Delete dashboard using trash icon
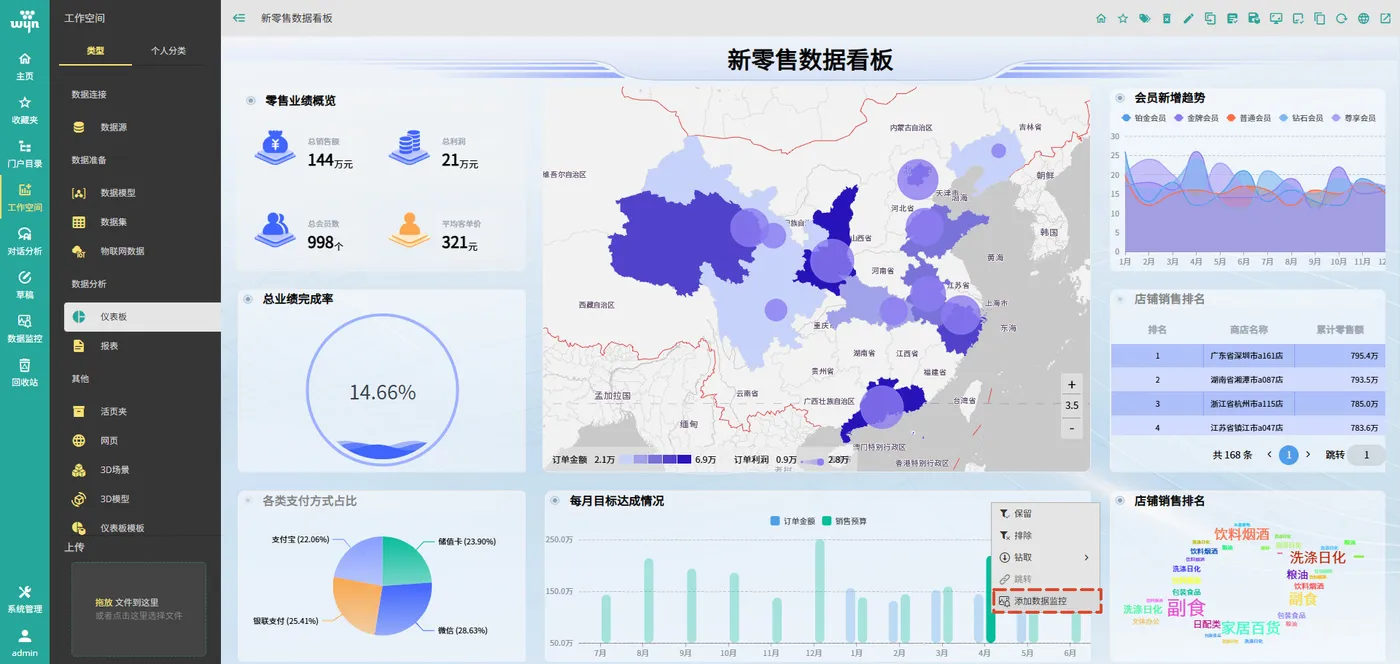Viewport: 1400px width, 664px height. pyautogui.click(x=1166, y=18)
